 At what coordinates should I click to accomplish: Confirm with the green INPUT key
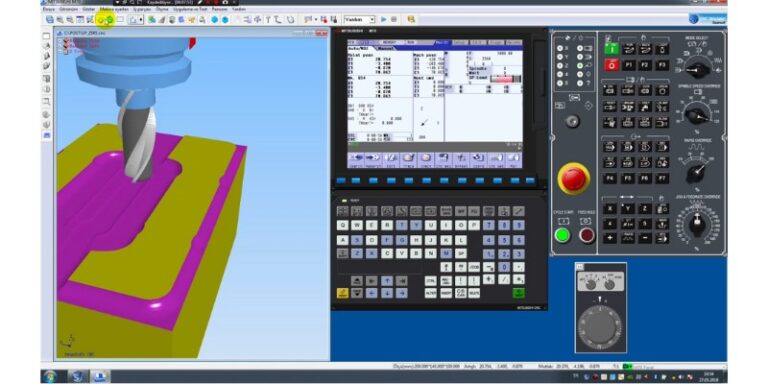tap(519, 293)
